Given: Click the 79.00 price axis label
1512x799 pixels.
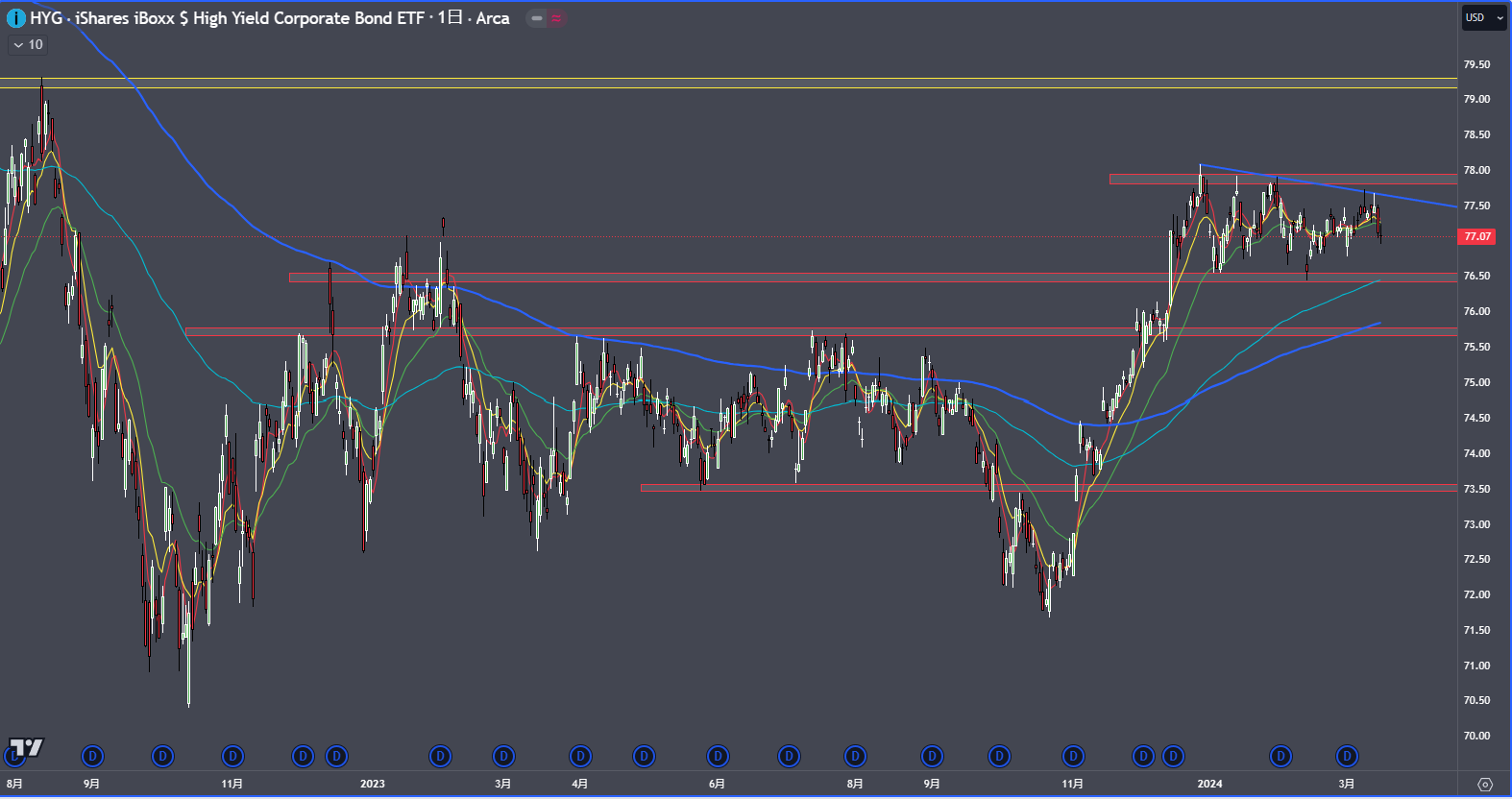Looking at the screenshot, I should [x=1476, y=99].
